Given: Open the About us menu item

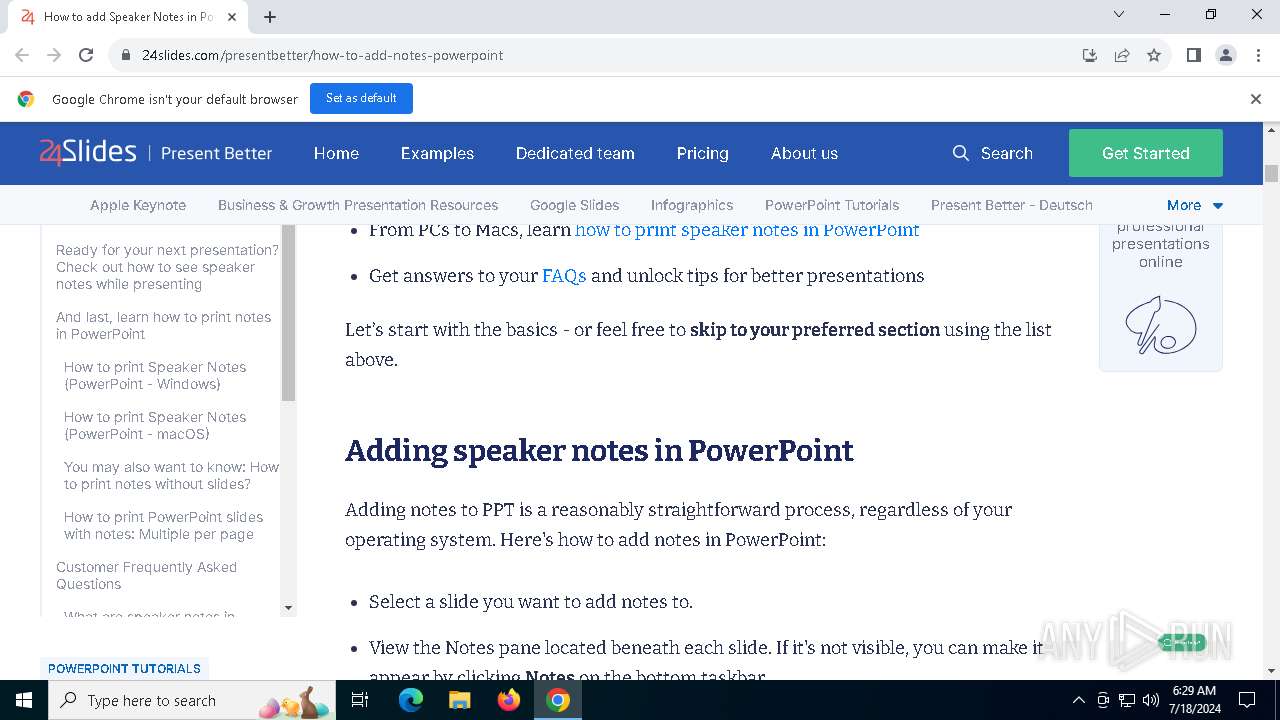Looking at the screenshot, I should click(804, 153).
